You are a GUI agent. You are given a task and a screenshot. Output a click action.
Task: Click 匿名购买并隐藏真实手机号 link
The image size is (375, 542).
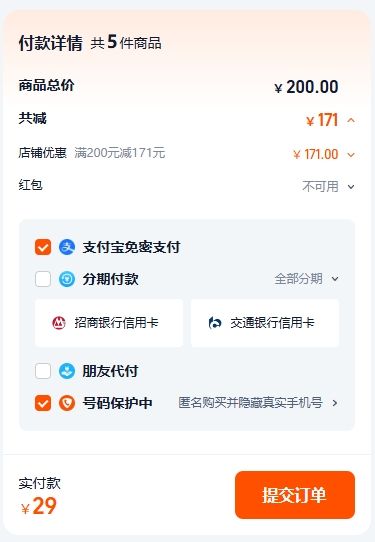[x=251, y=403]
